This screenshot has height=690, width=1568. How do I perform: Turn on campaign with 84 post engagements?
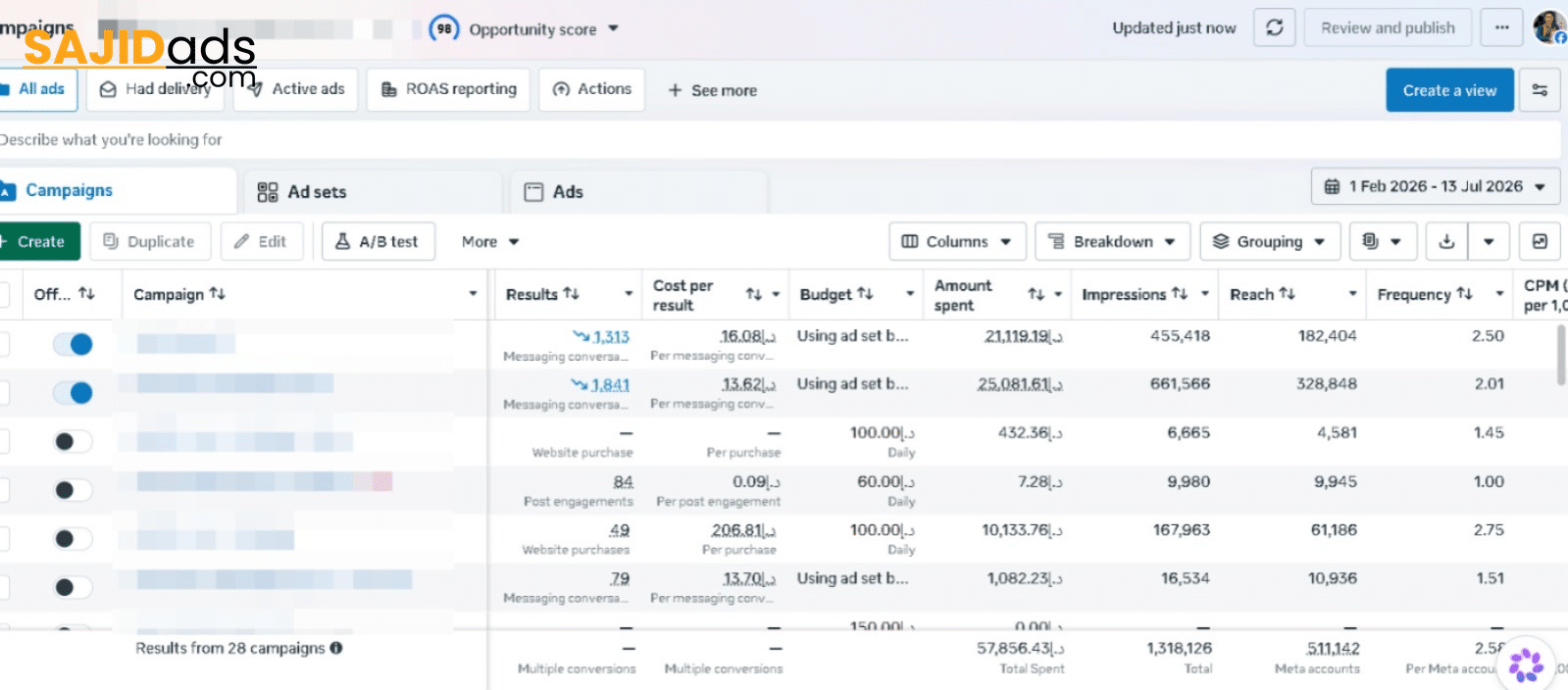pyautogui.click(x=74, y=490)
